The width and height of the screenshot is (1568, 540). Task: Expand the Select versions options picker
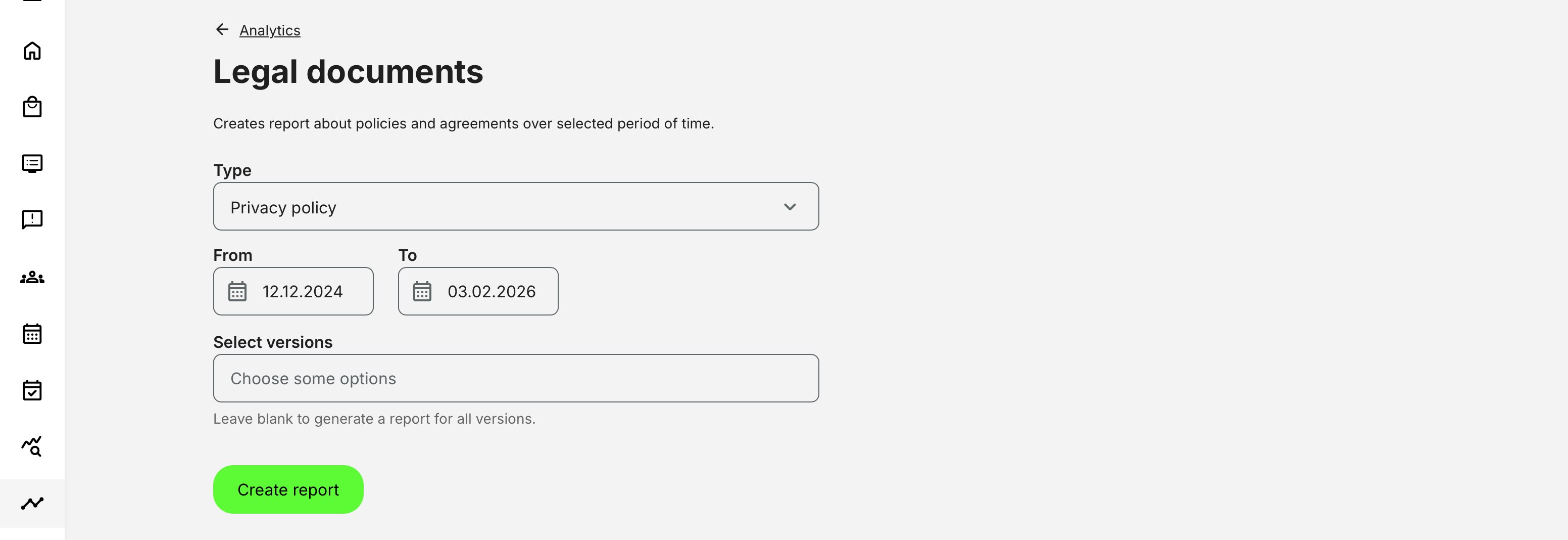pos(516,378)
